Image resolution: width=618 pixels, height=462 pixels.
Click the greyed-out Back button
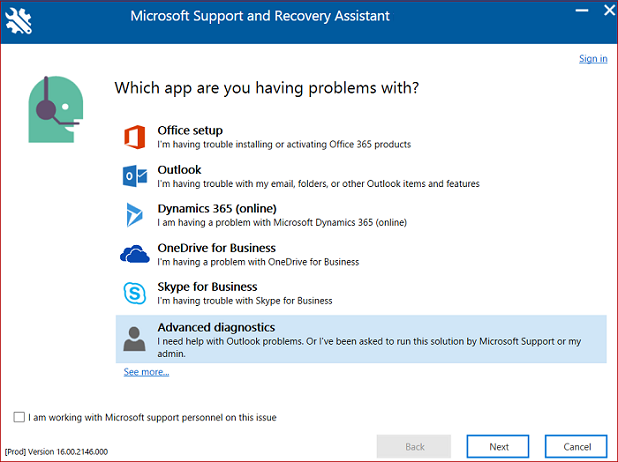[x=414, y=447]
